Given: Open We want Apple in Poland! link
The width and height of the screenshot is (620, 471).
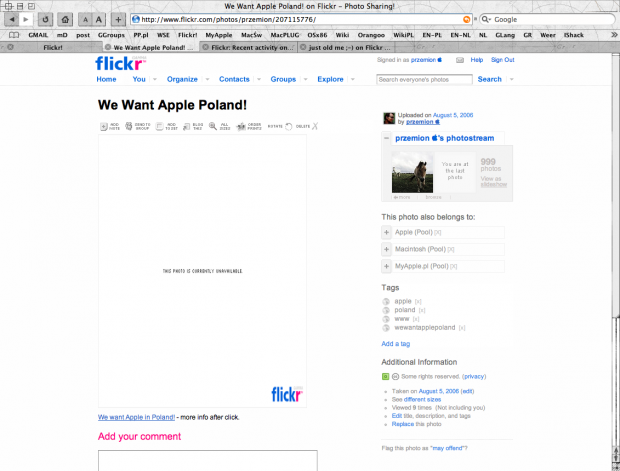Looking at the screenshot, I should pos(136,417).
